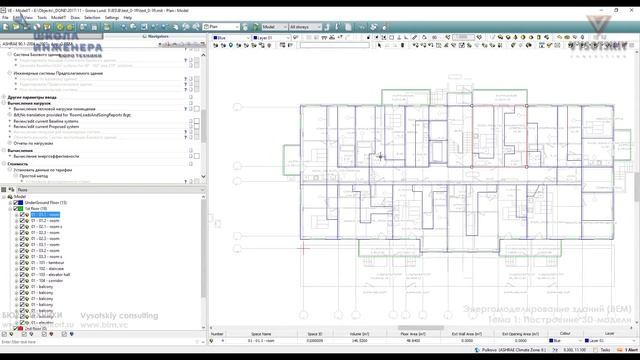640x360 pixels.
Task: Select the Navigators tab
Action: (155, 36)
